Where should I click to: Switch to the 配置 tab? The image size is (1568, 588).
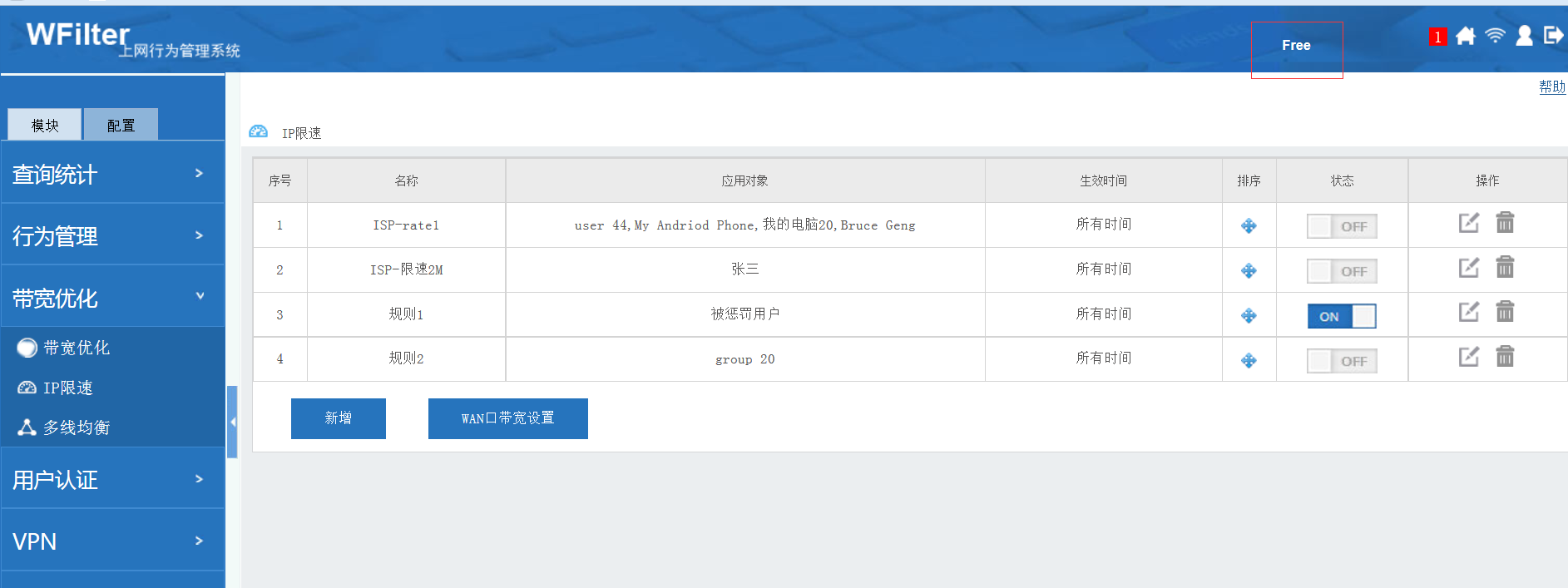click(121, 125)
